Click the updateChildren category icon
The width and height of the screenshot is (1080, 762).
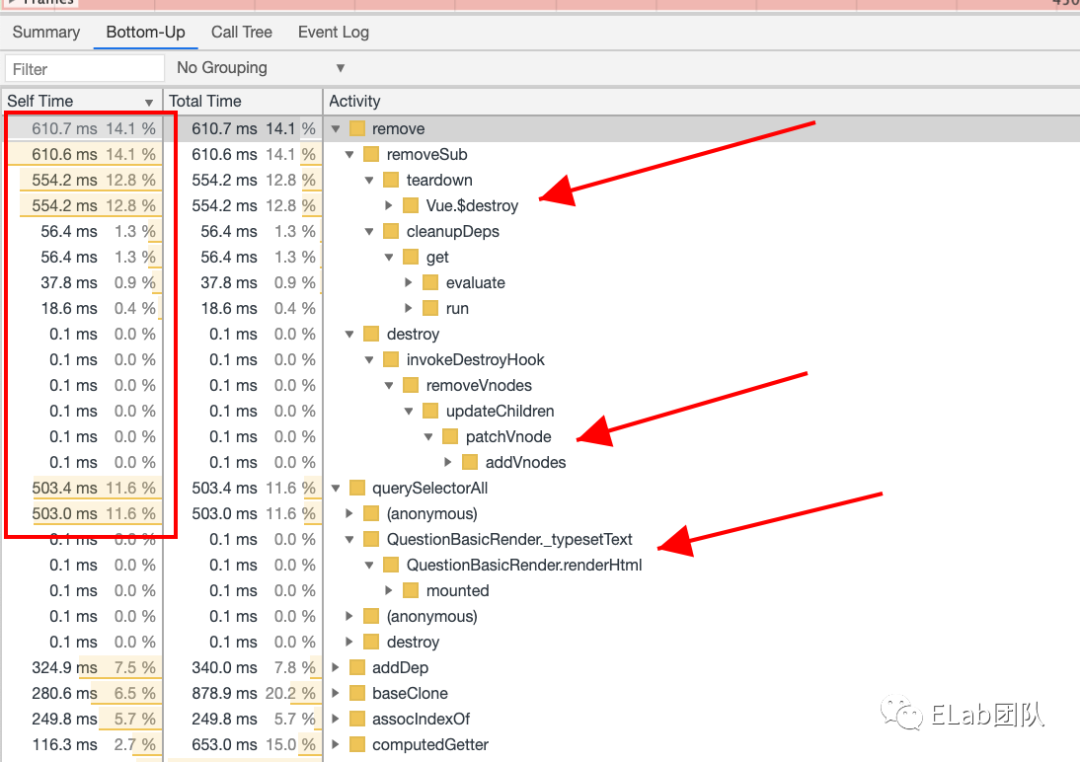pos(430,411)
